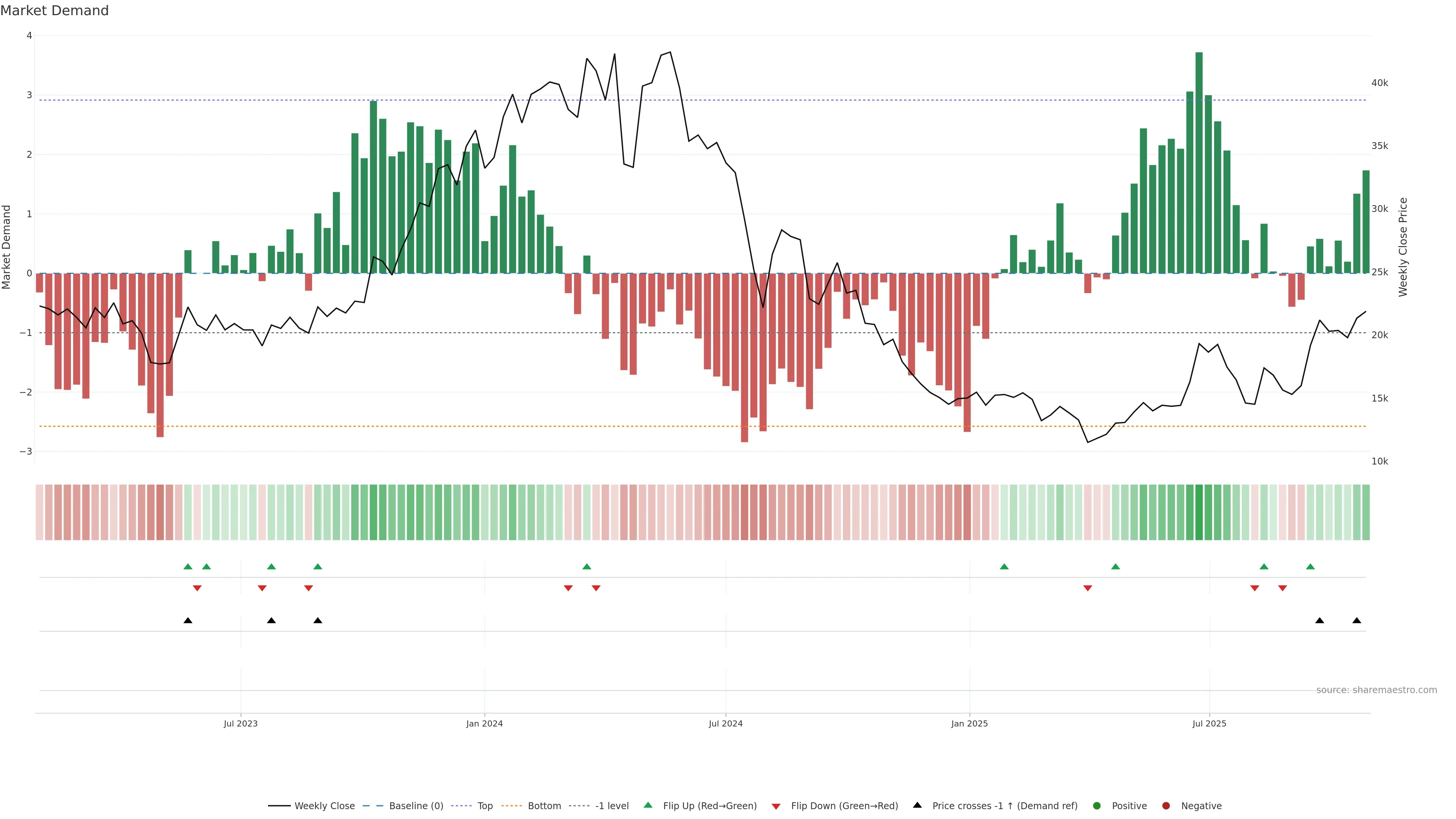Hide the Top dotted line via legend
Screen dimensions: 1456x819
[x=485, y=806]
